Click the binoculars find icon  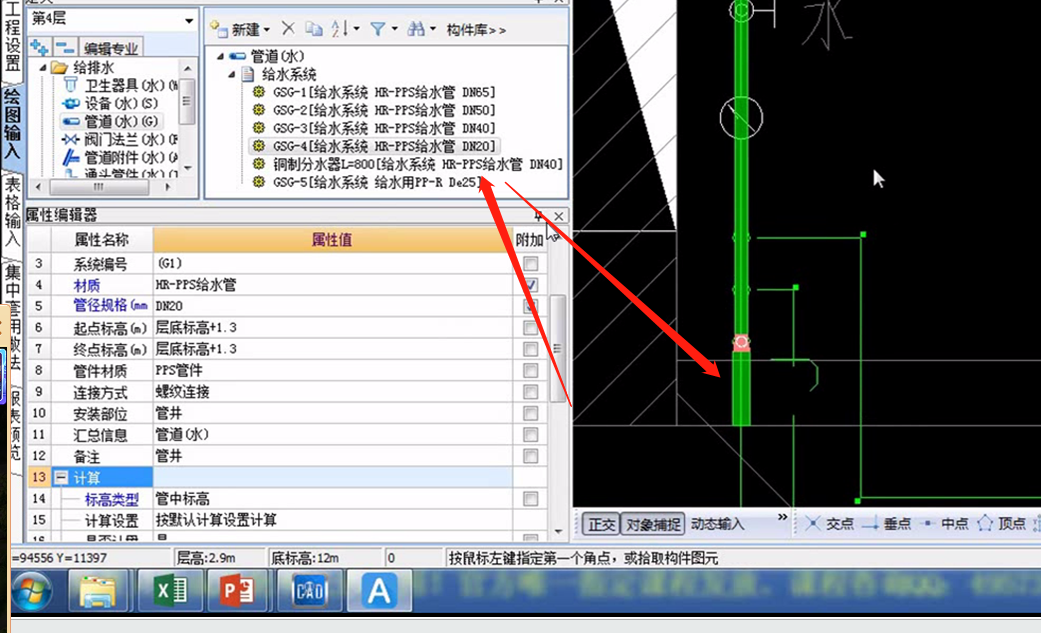[416, 29]
